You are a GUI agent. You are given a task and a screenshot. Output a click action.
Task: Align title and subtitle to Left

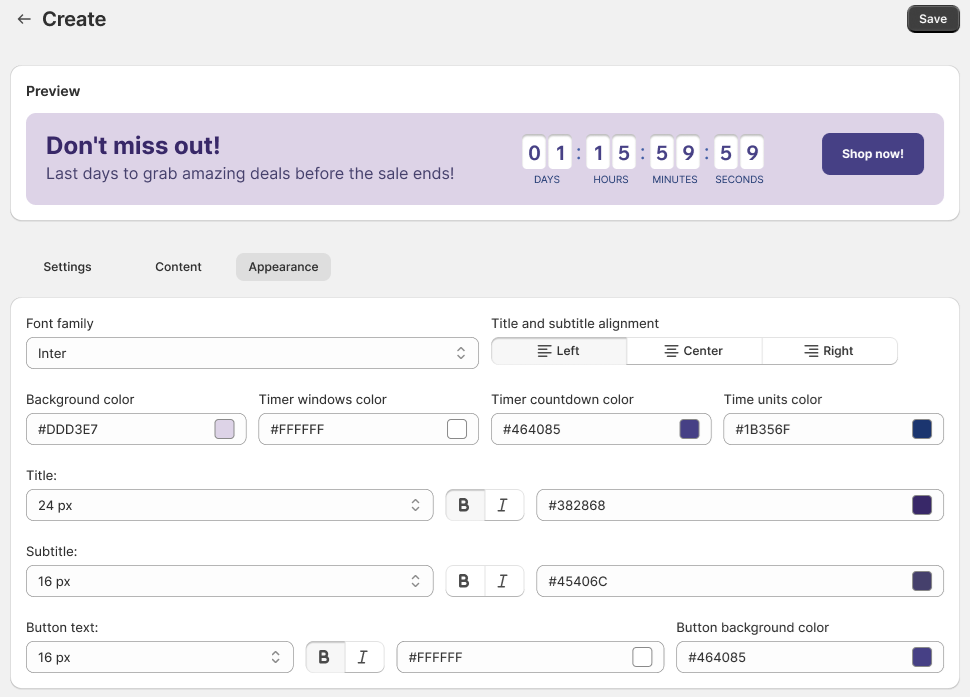pos(559,351)
